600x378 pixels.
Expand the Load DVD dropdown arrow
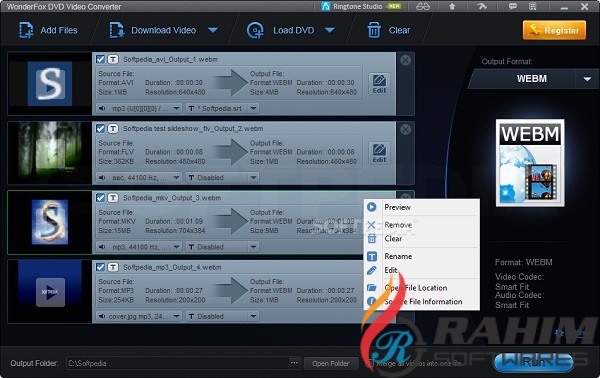pyautogui.click(x=330, y=30)
